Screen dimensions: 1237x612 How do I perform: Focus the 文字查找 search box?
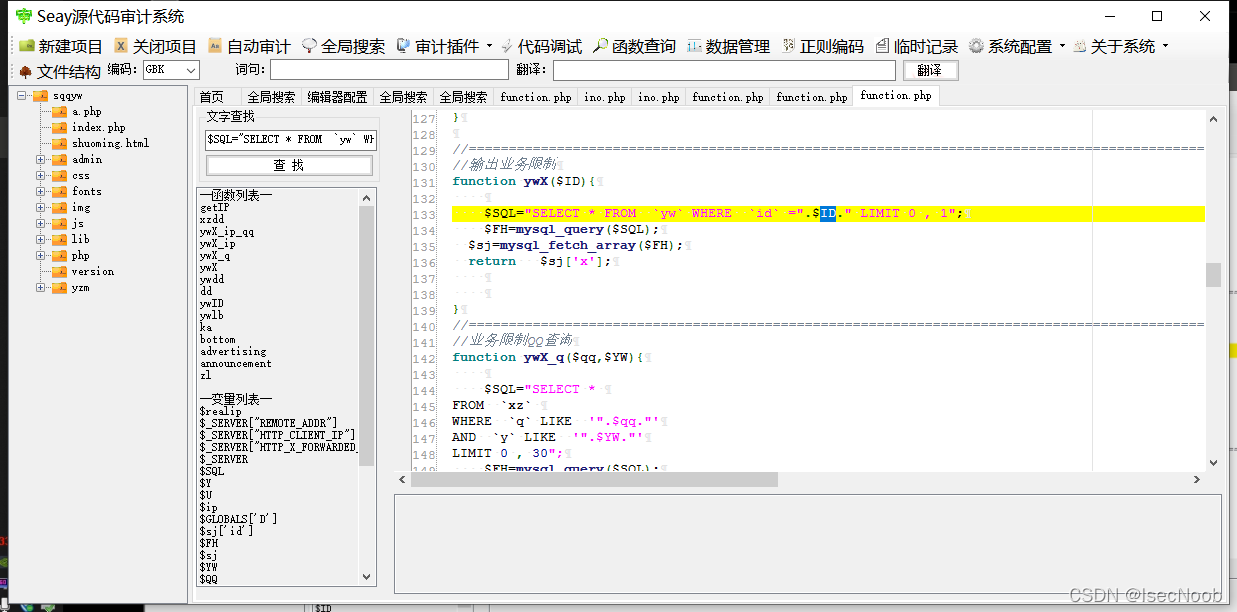click(291, 139)
